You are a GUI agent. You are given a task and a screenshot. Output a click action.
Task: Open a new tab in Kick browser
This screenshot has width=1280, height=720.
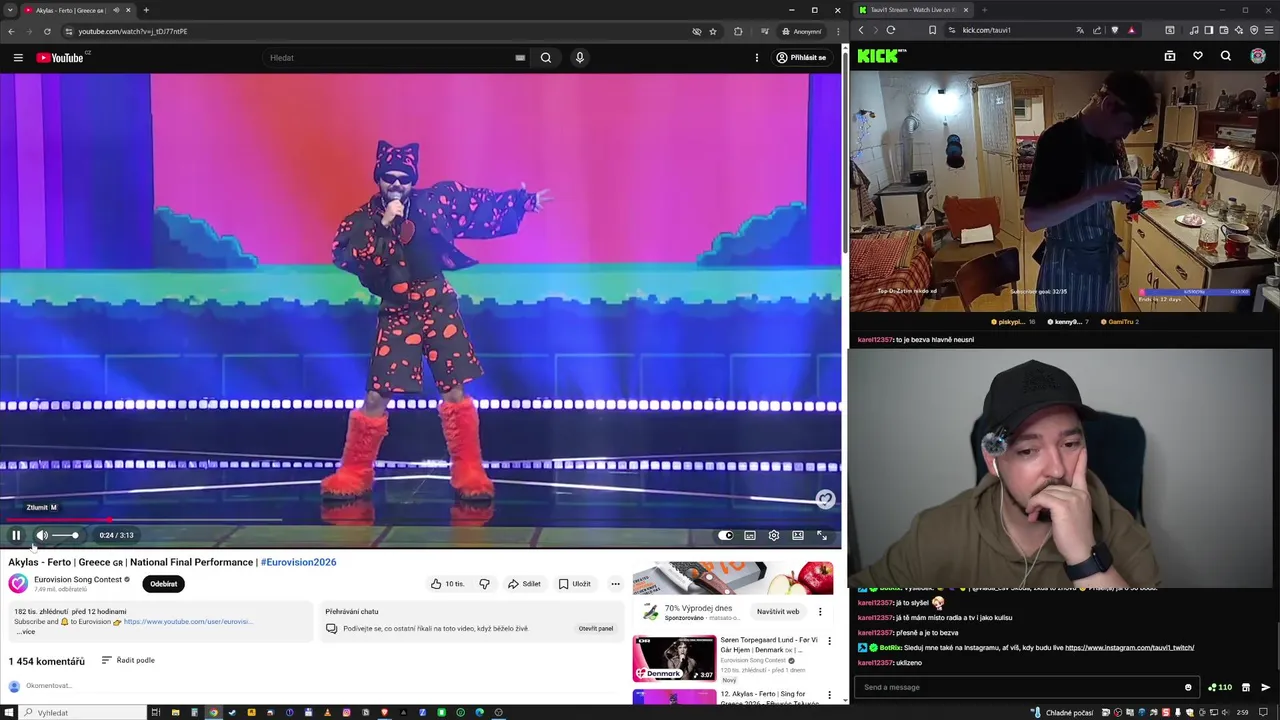point(984,10)
